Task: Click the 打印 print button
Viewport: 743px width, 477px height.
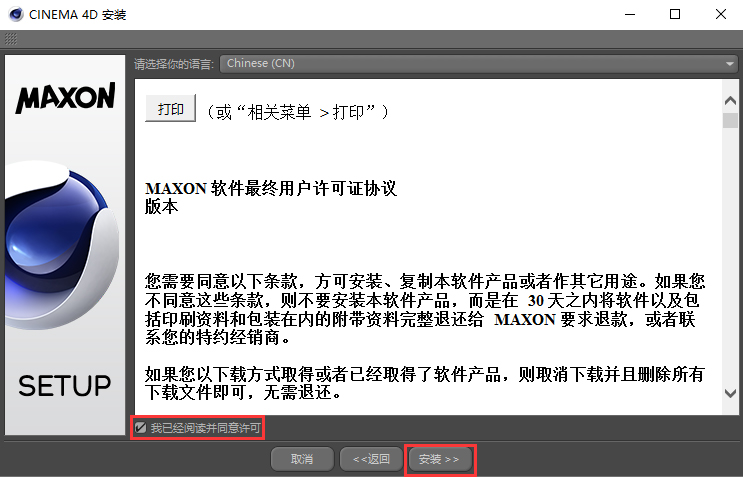Action: (x=171, y=108)
